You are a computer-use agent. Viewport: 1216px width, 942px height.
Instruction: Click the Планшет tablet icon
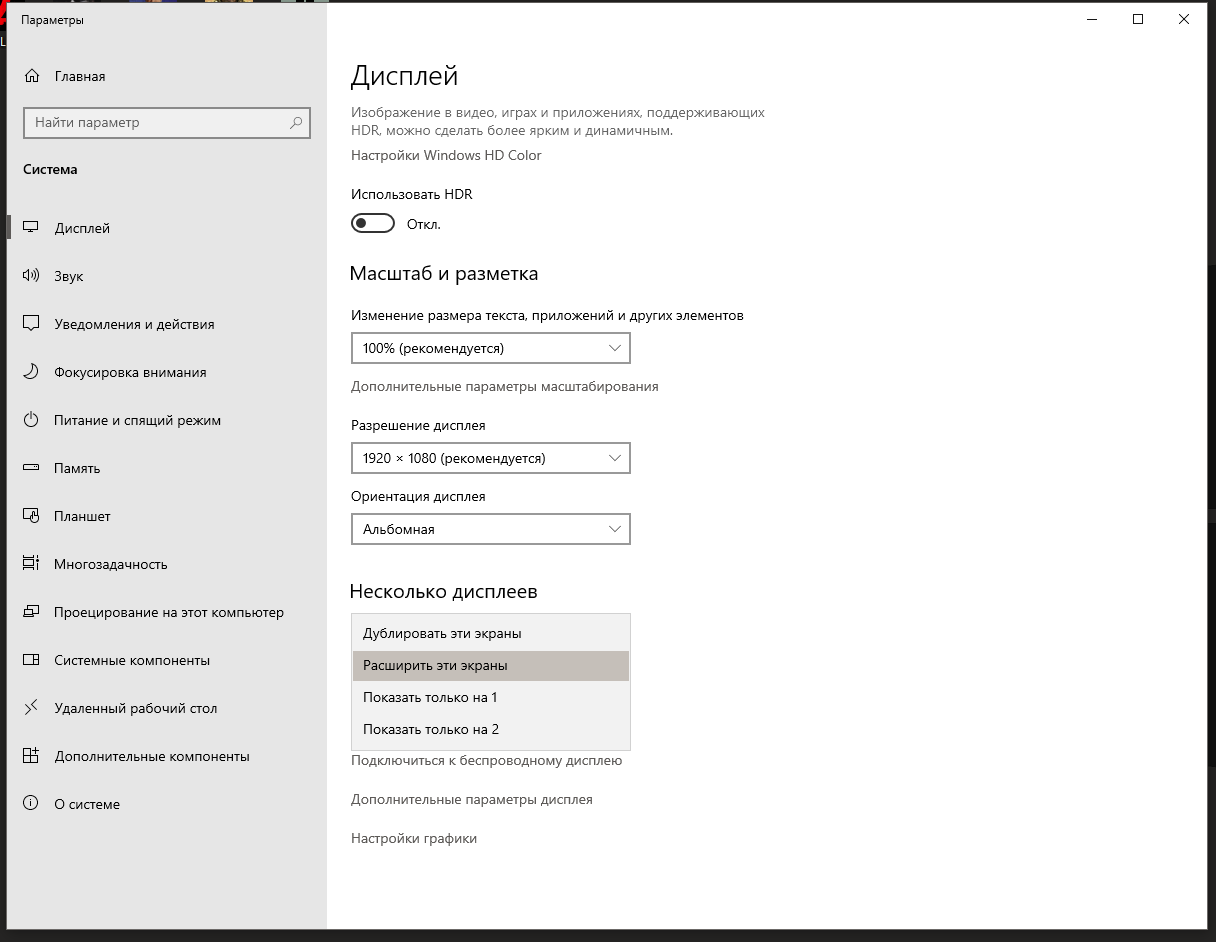pos(31,516)
